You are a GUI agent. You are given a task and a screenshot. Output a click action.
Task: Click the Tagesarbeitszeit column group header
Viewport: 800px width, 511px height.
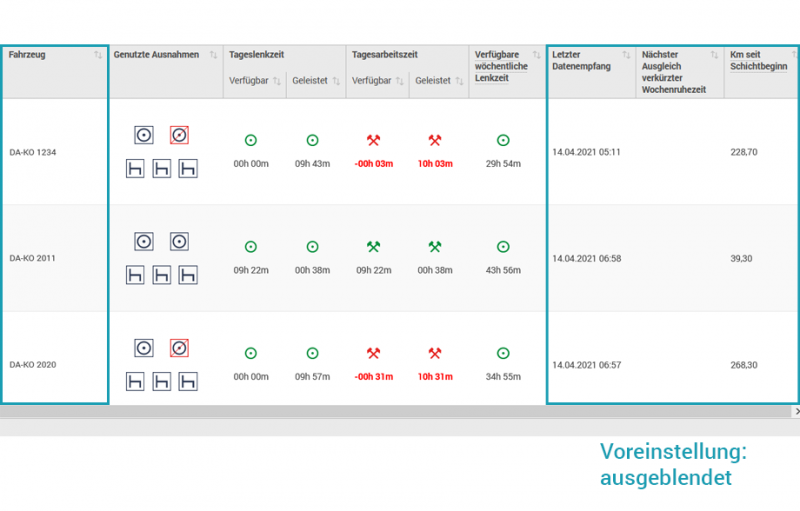coord(385,55)
